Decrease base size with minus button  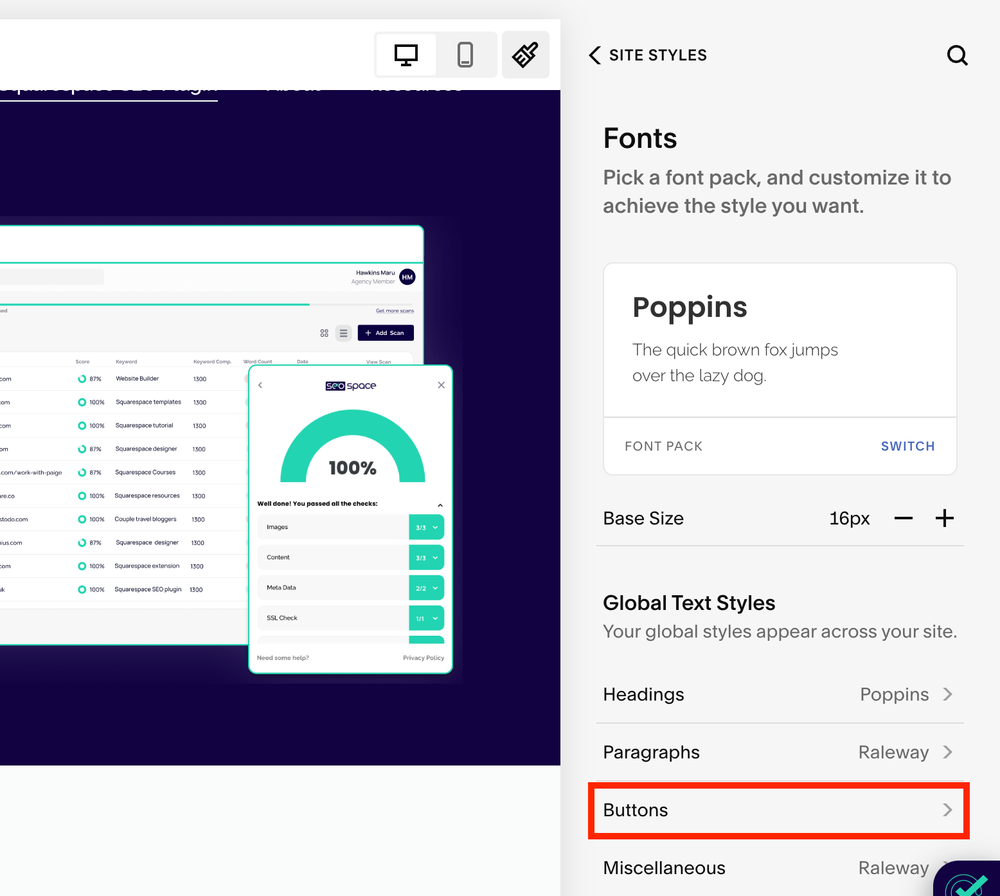coord(903,518)
